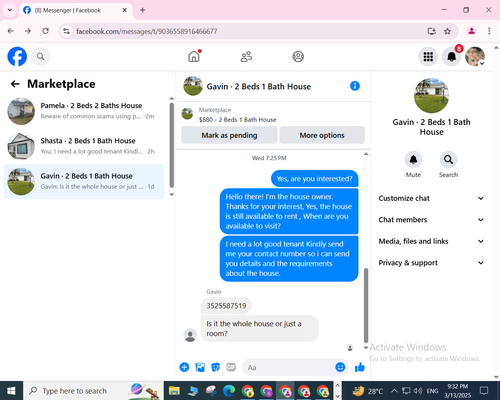The height and width of the screenshot is (400, 500).
Task: Open Shasta 2 Beds 1 Bath House chat
Action: click(x=84, y=146)
